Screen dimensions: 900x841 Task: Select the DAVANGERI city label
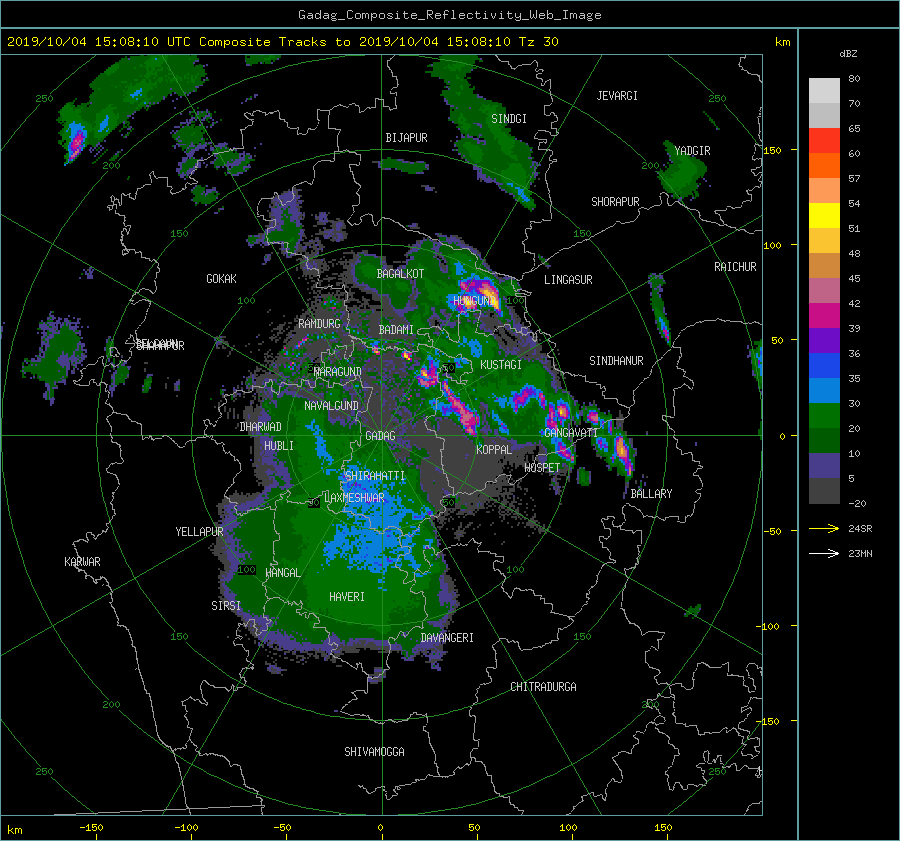[x=447, y=638]
